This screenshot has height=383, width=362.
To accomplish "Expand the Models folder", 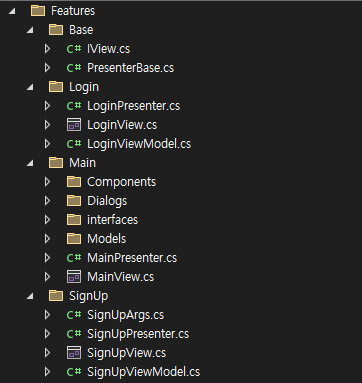I will click(47, 239).
